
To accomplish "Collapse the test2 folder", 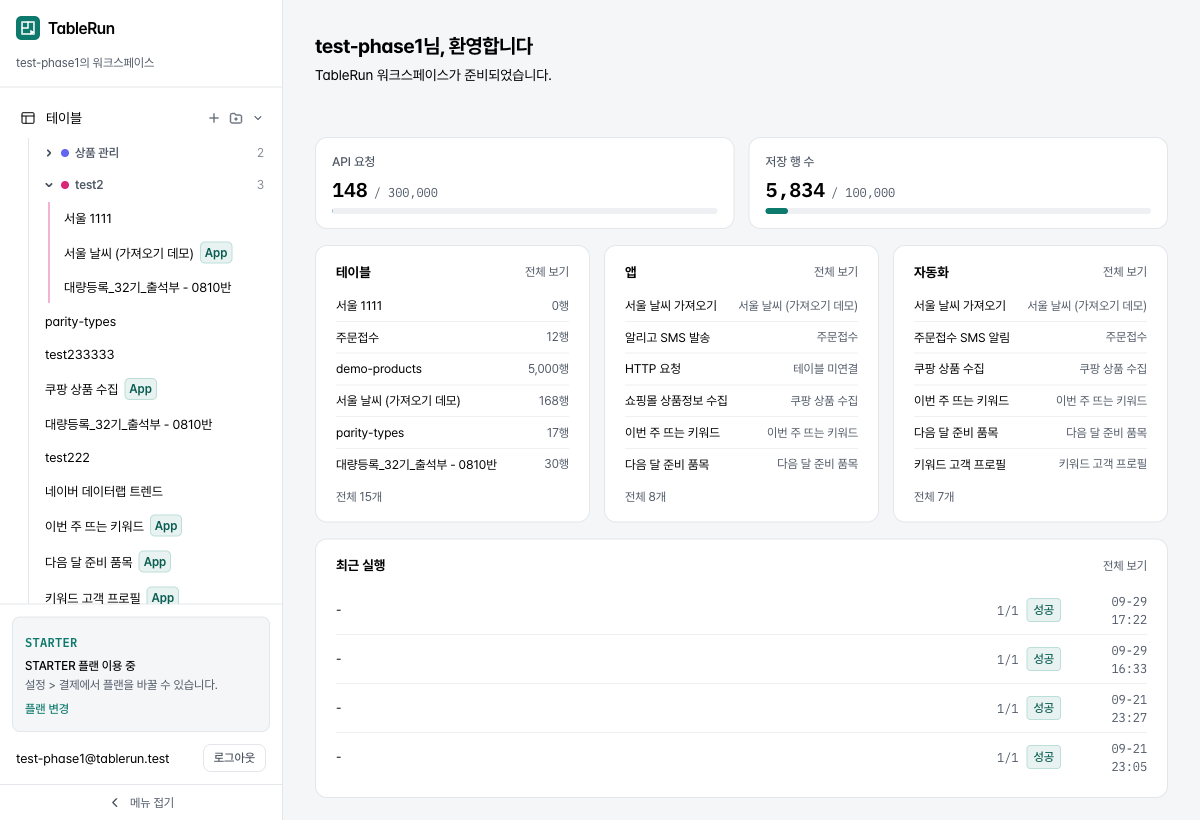I will pos(49,185).
